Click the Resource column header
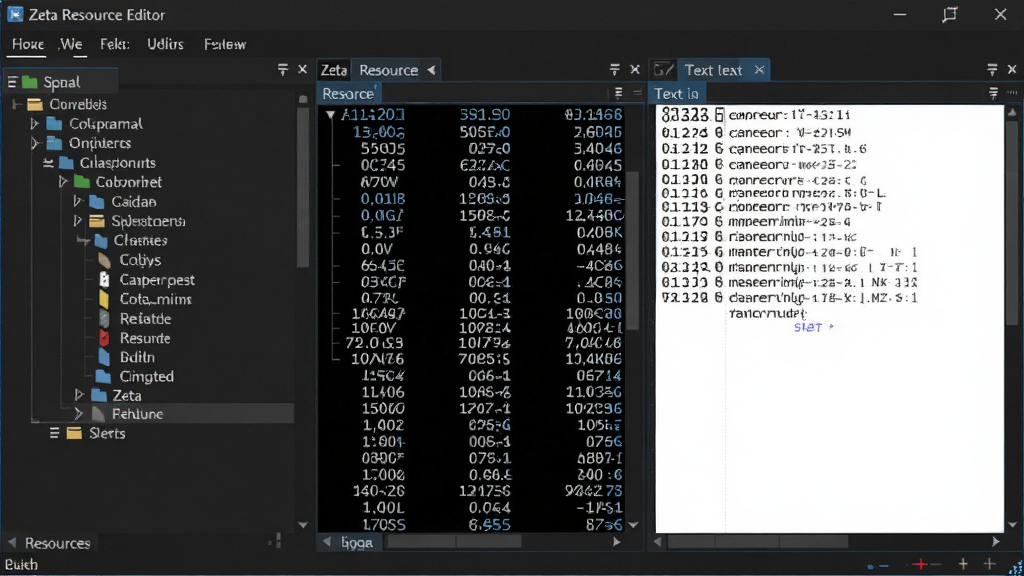1024x576 pixels. coord(348,93)
